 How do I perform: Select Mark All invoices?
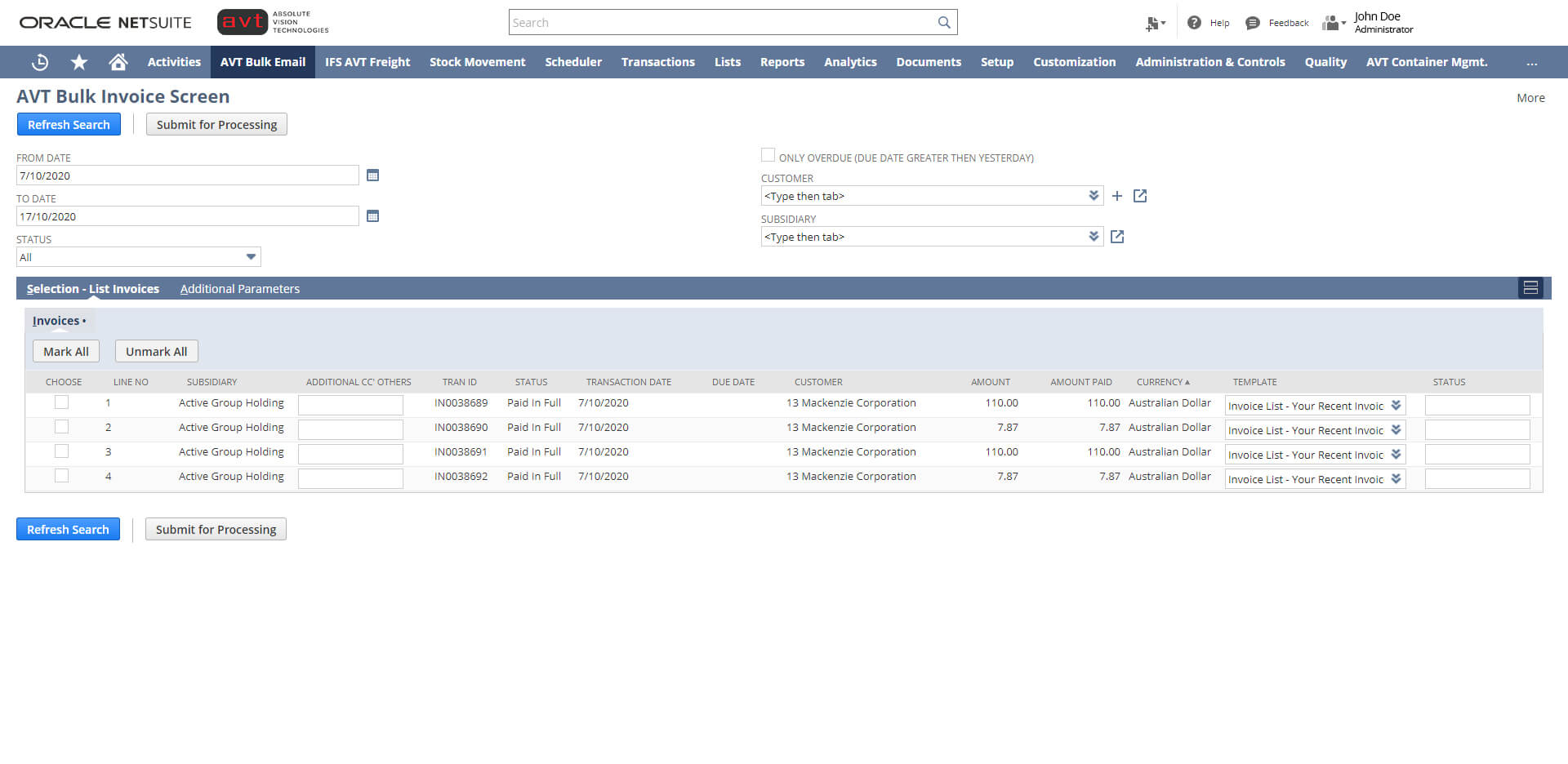coord(65,351)
